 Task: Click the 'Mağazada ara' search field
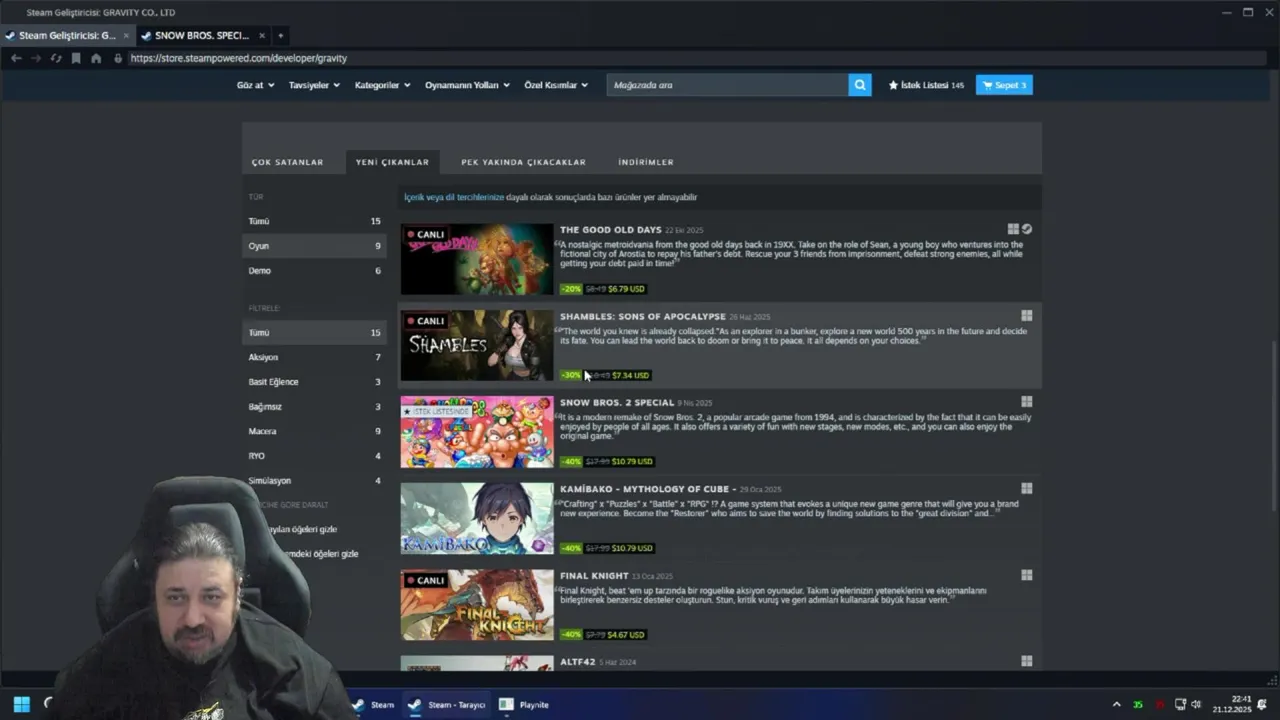[727, 85]
